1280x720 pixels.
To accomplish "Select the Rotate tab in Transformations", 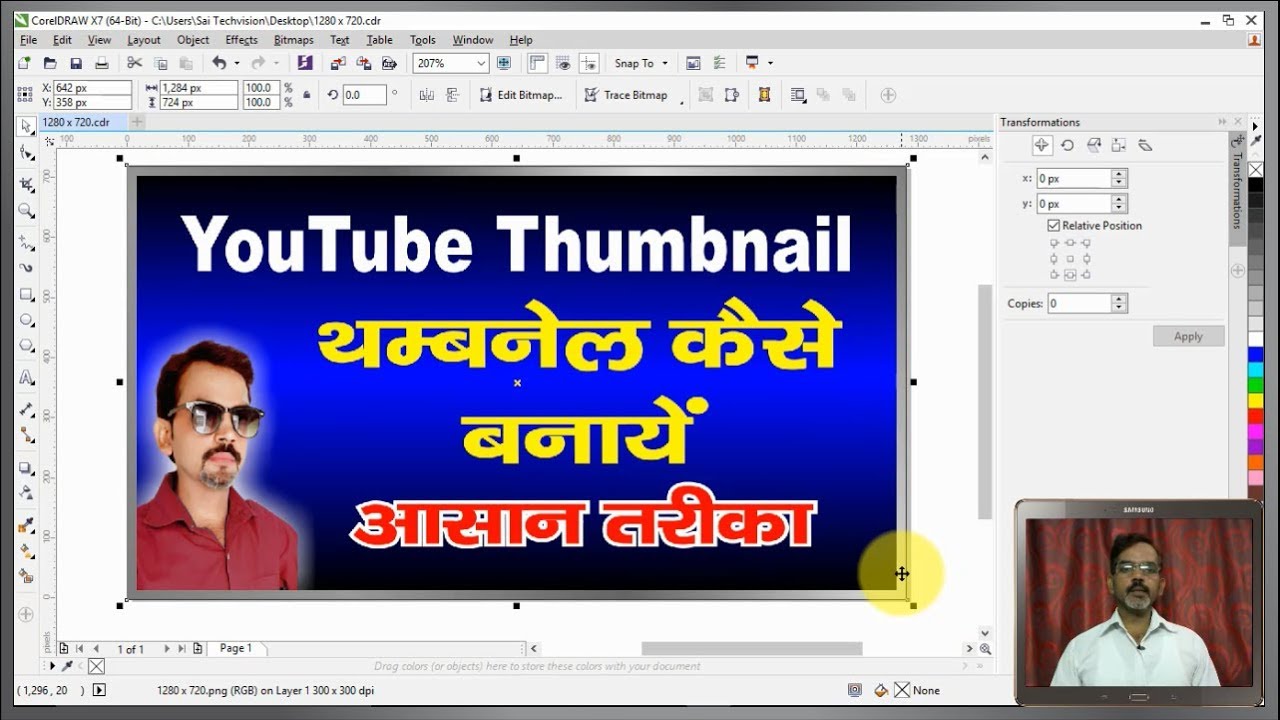I will click(1067, 145).
